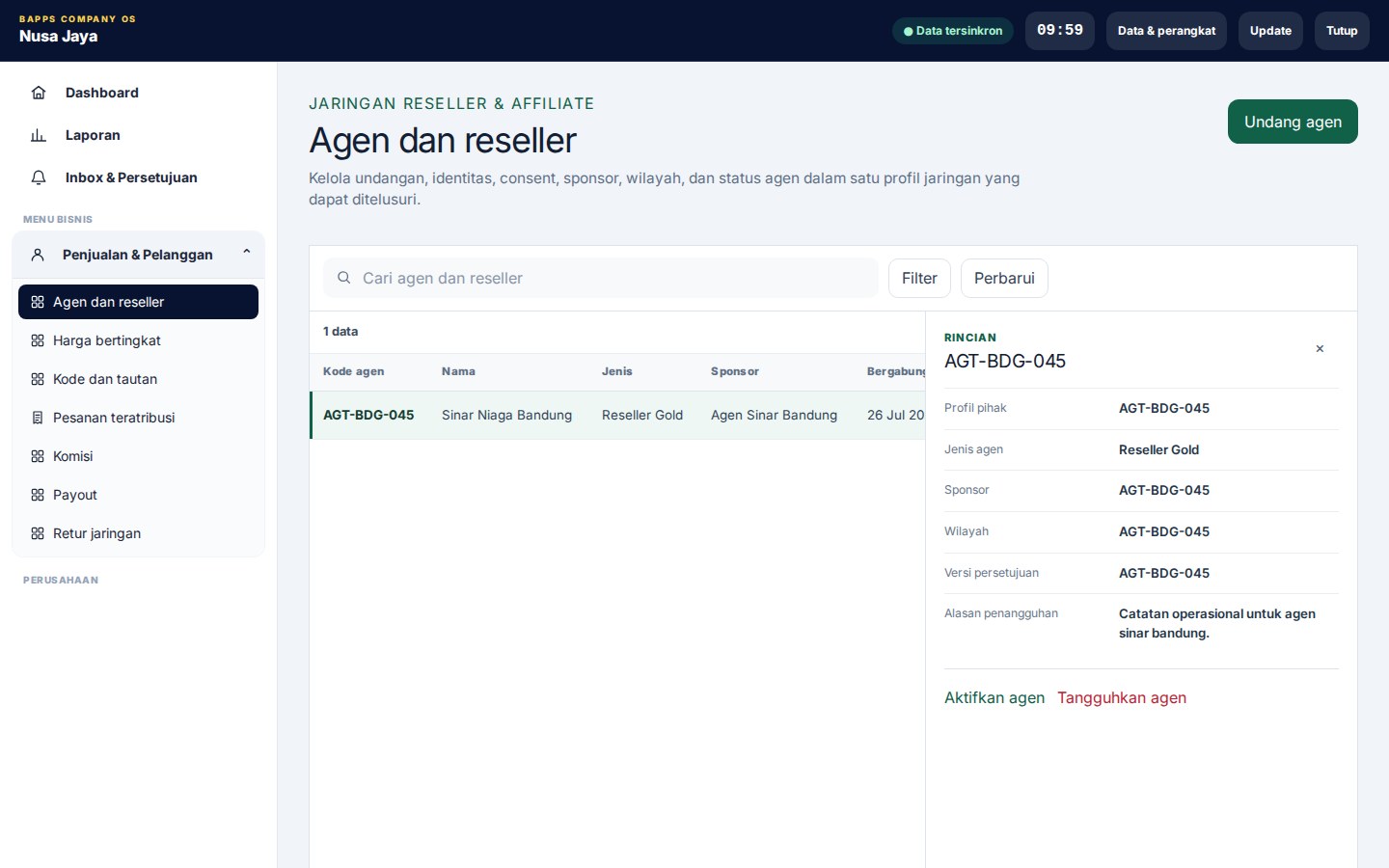Collapse the Penjualan & Pelanggan menu chevron
Image resolution: width=1389 pixels, height=868 pixels.
(247, 253)
